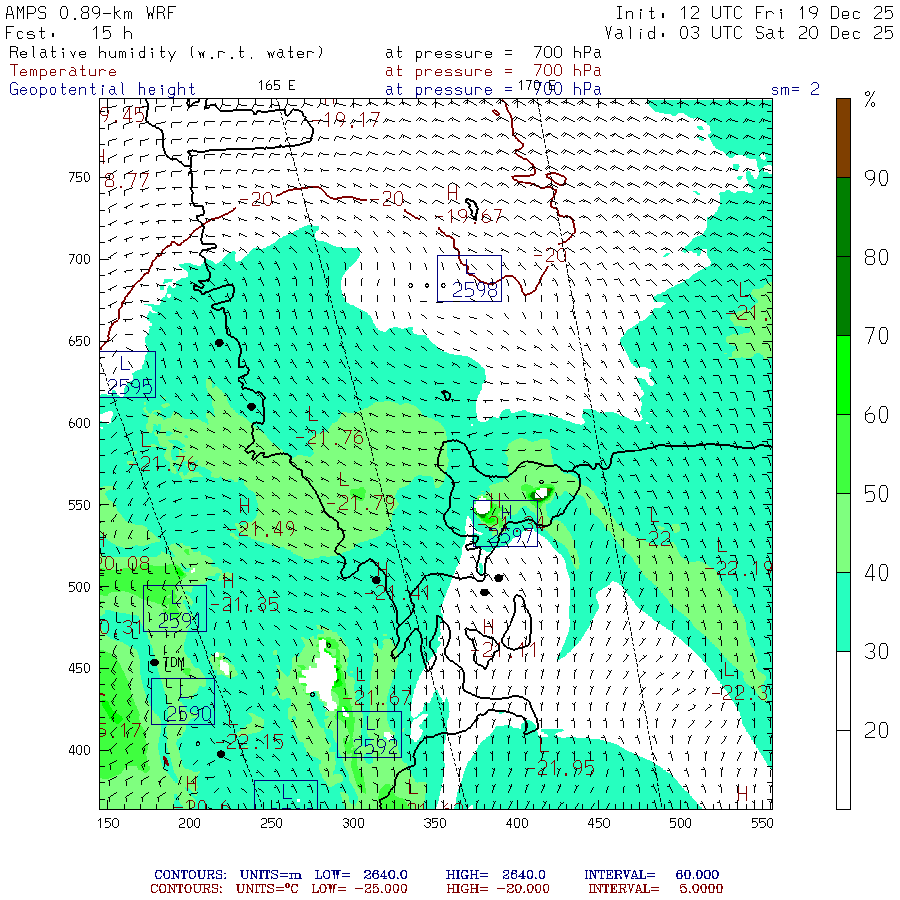The height and width of the screenshot is (900, 900).
Task: Click the "-21.35" temperature value
Action: 245,604
